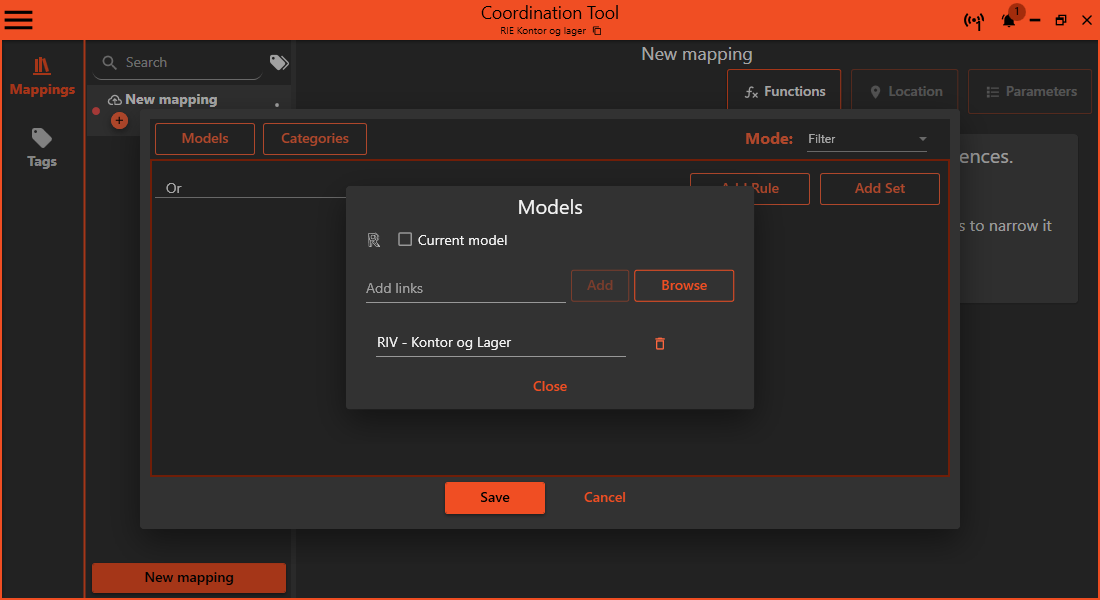Screen dimensions: 1100x600
Task: Click the Add Set button
Action: click(x=879, y=188)
